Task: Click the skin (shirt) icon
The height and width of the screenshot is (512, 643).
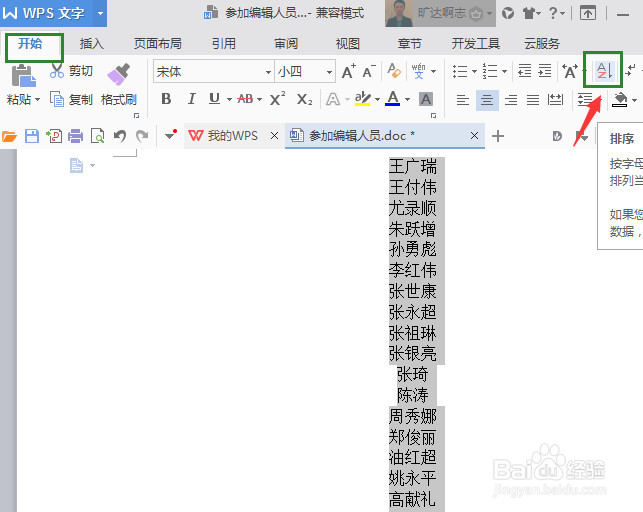Action: pos(529,14)
